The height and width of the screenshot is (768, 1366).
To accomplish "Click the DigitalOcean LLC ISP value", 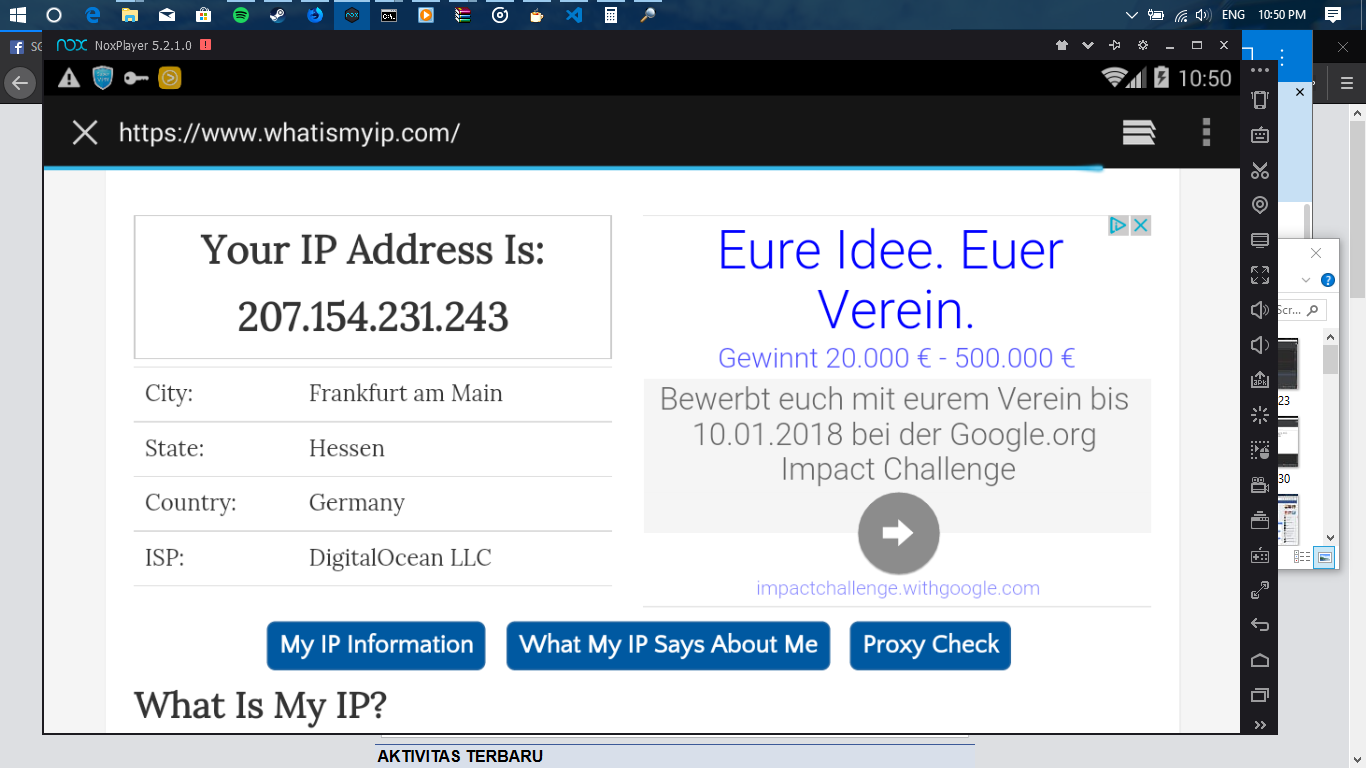I will click(x=400, y=557).
